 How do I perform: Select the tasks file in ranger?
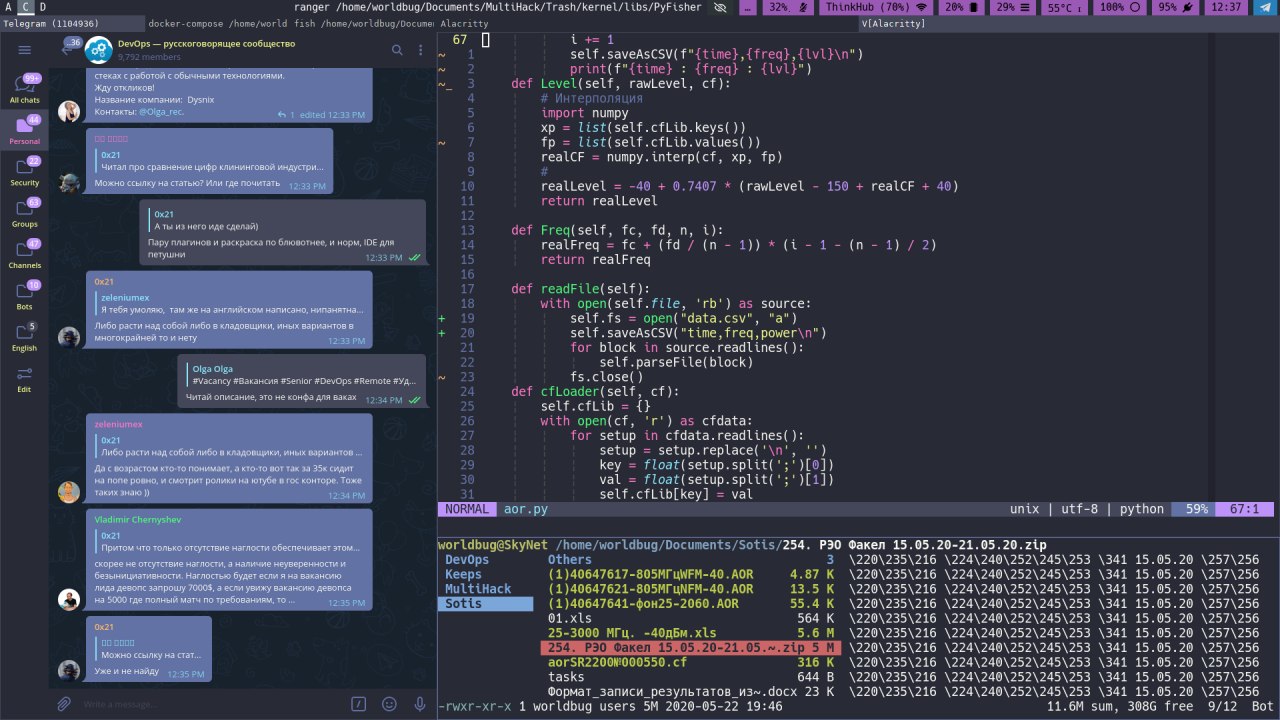coord(693,677)
